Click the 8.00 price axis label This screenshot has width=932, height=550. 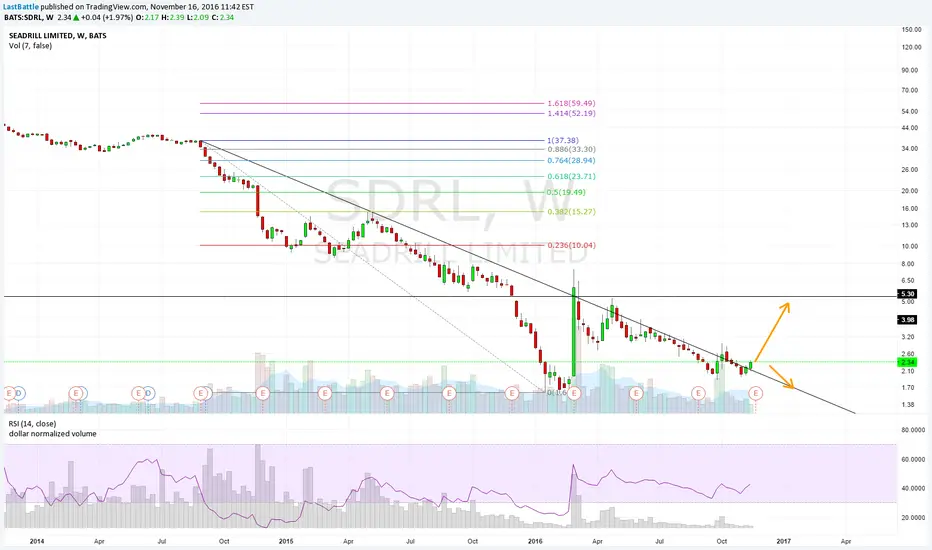pyautogui.click(x=908, y=264)
